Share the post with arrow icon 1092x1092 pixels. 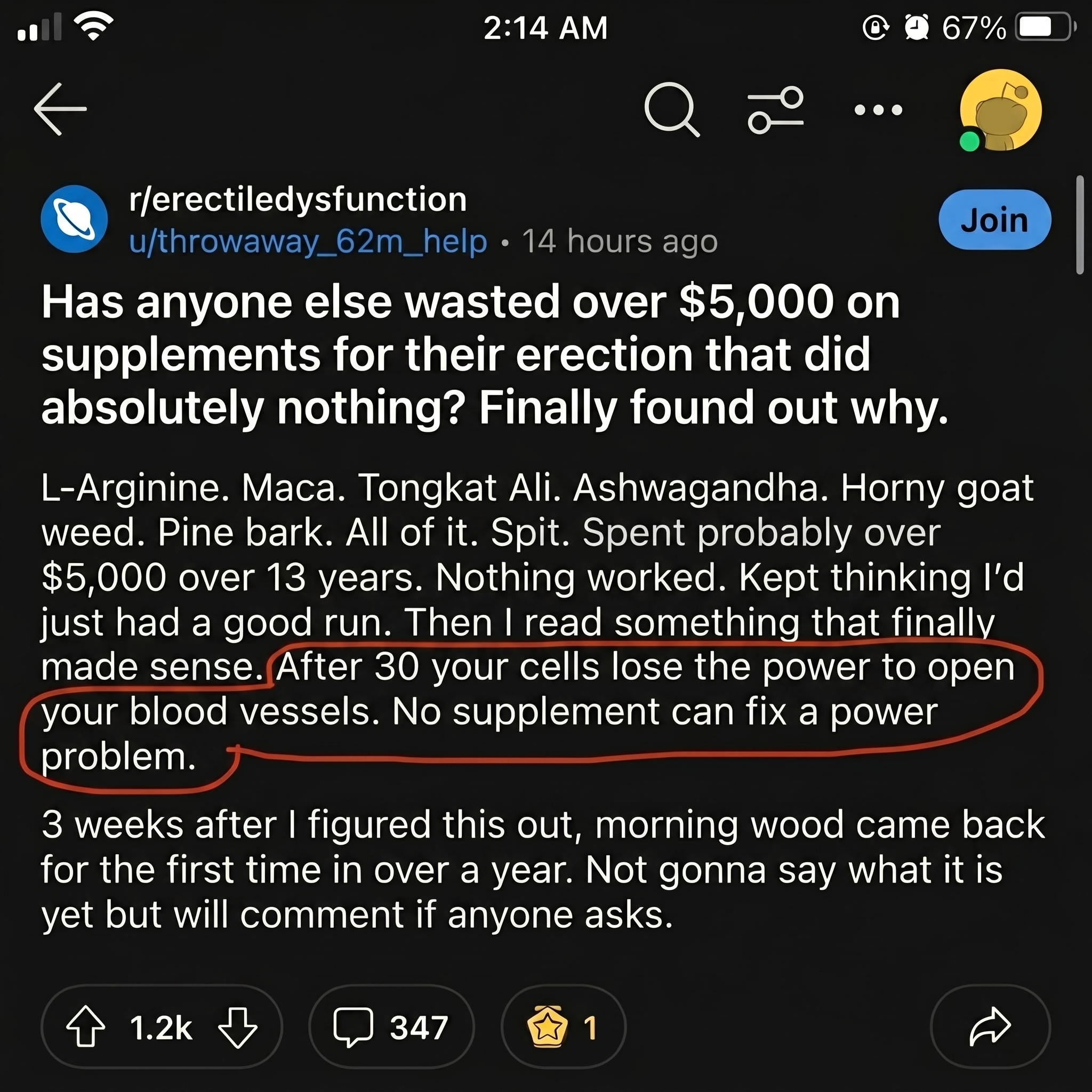(x=990, y=1026)
